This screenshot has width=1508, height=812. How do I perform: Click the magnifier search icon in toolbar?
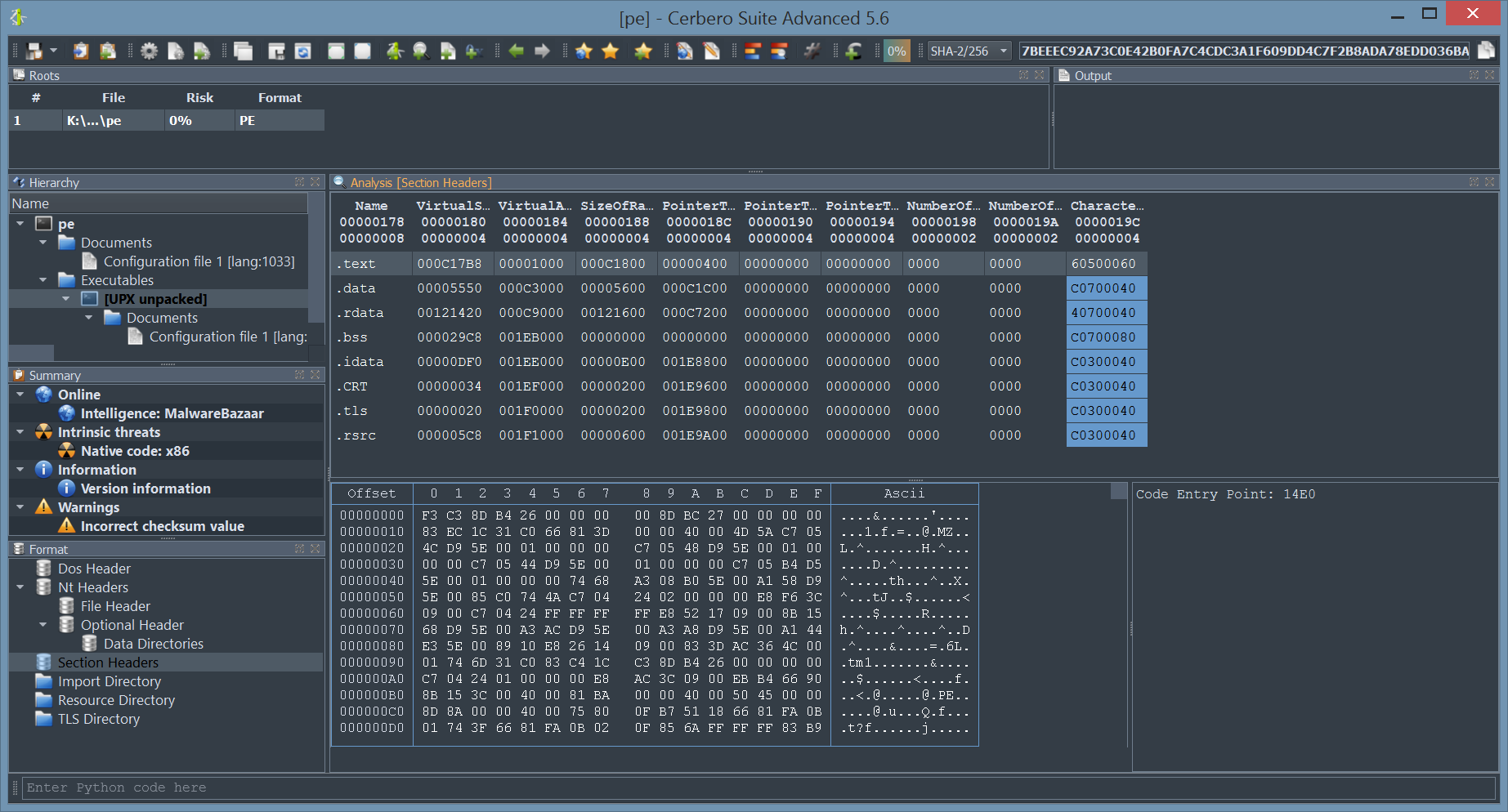click(x=421, y=51)
